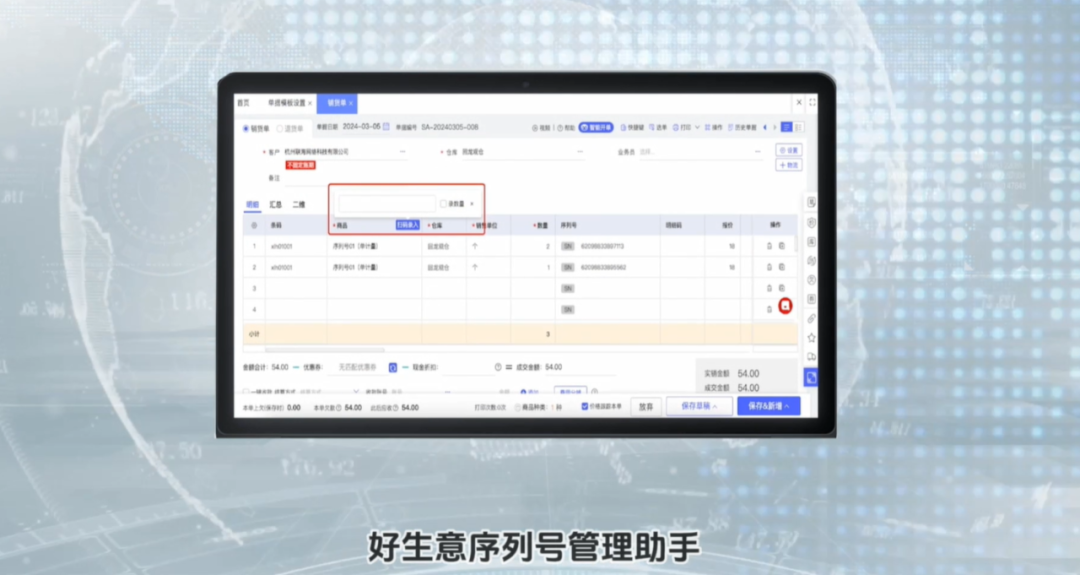Image resolution: width=1080 pixels, height=575 pixels.
Task: Copy row 2 with copy icon
Action: click(782, 267)
